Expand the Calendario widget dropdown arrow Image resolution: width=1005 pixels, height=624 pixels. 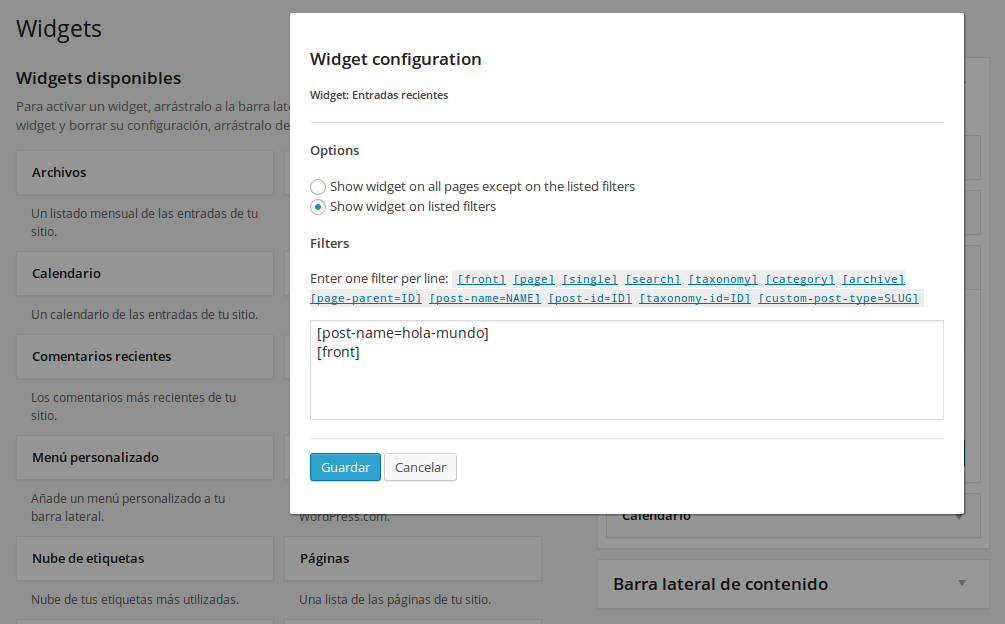tap(960, 517)
